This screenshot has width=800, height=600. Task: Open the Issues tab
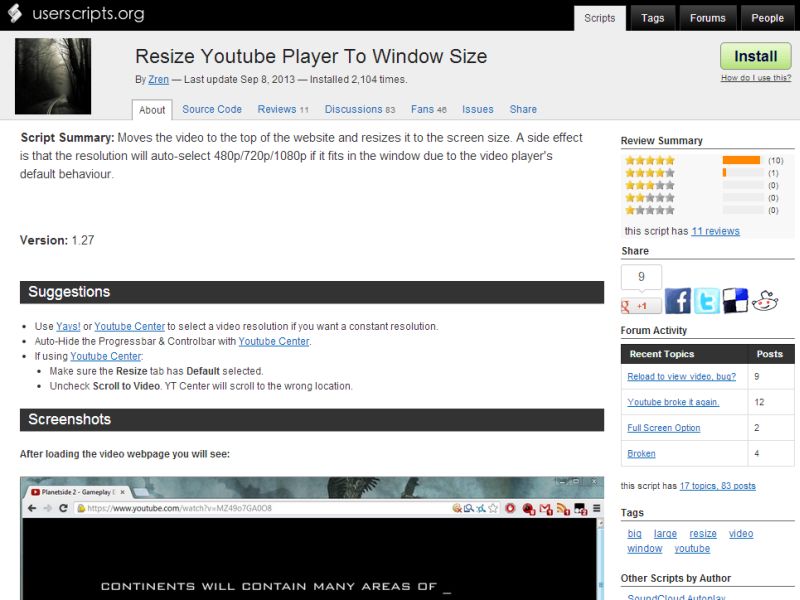point(478,109)
